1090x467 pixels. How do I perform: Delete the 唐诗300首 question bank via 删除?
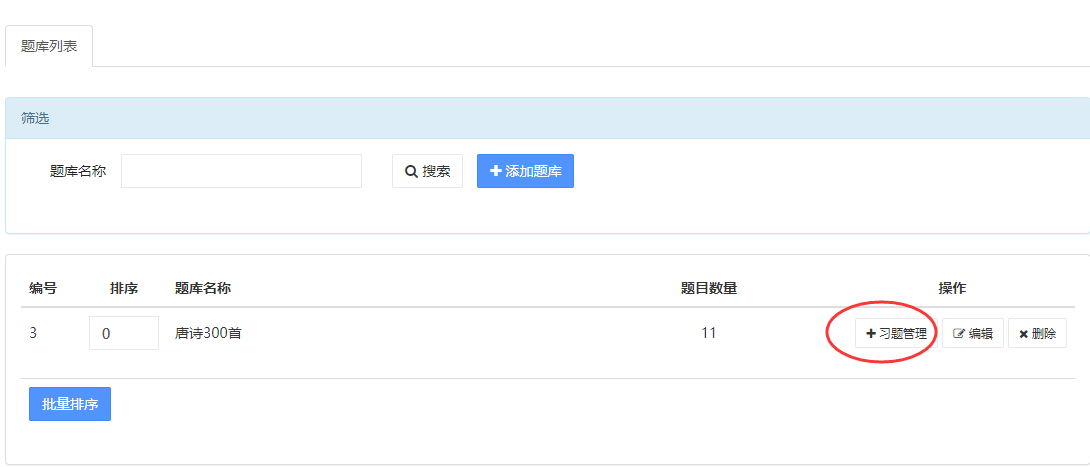point(1037,334)
